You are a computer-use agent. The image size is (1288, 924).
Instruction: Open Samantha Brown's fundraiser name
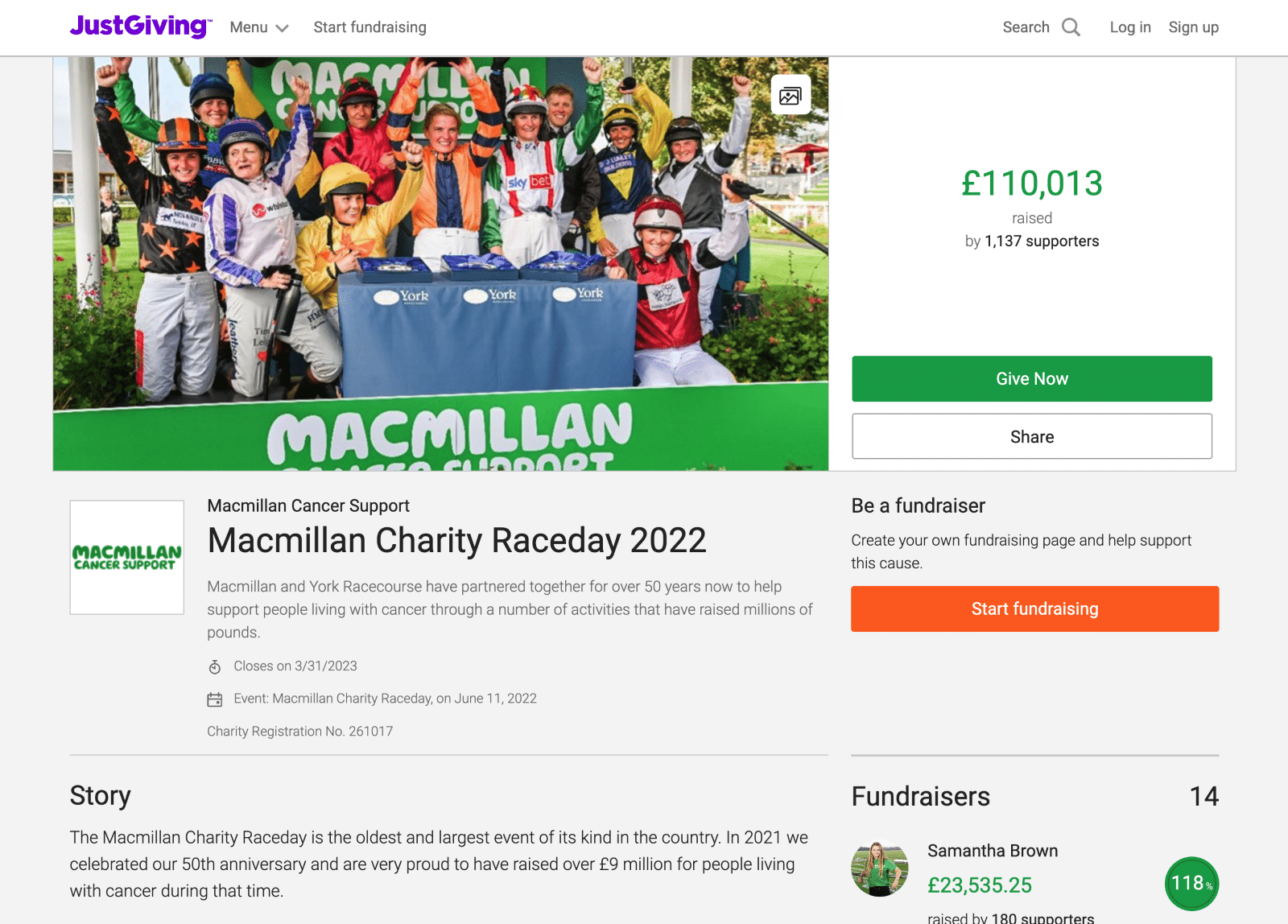tap(993, 851)
